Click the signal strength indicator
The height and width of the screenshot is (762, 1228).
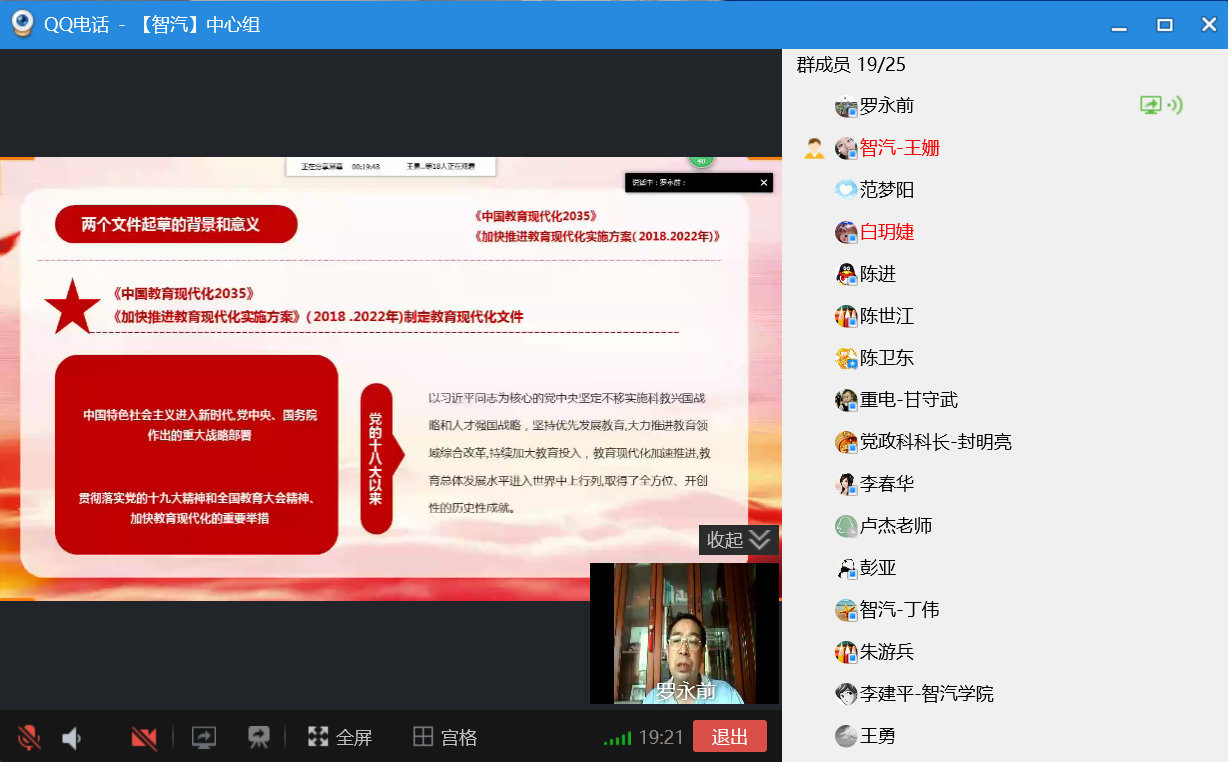click(x=617, y=739)
